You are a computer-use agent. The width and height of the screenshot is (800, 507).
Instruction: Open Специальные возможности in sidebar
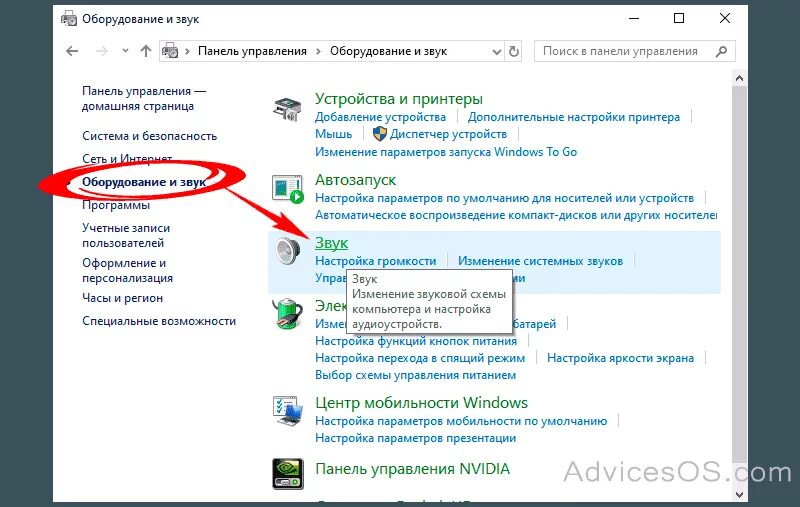pyautogui.click(x=159, y=321)
